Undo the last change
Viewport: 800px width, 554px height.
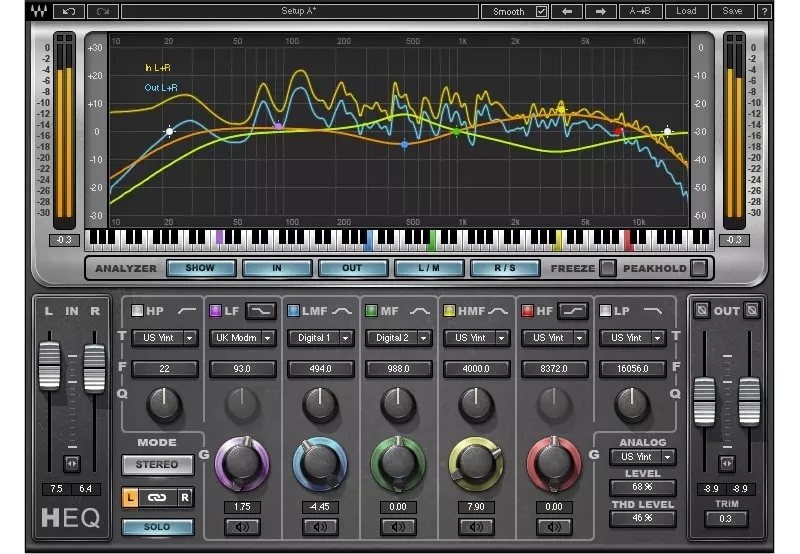click(x=68, y=11)
